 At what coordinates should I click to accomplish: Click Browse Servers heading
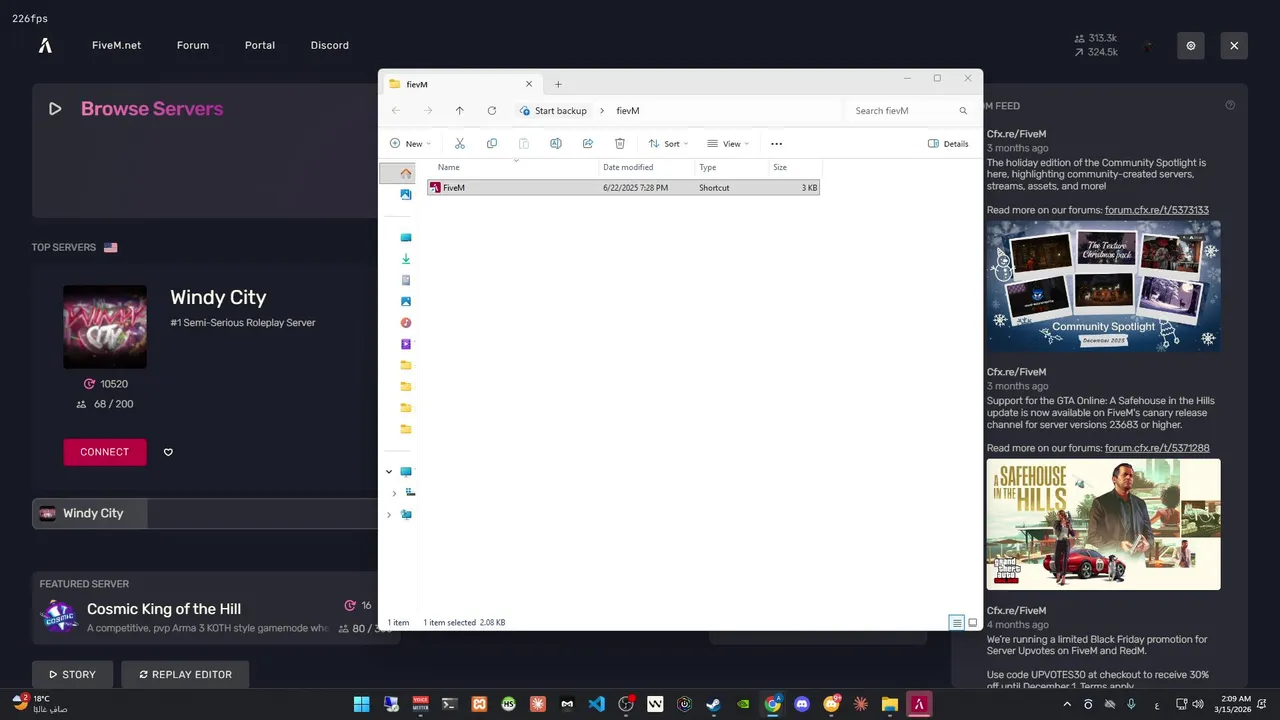click(152, 109)
